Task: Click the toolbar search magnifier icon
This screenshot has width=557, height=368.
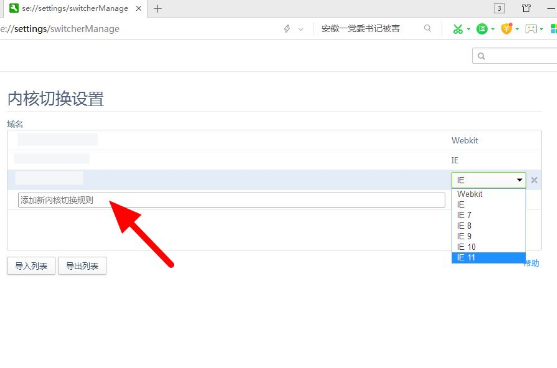Action: pos(428,28)
